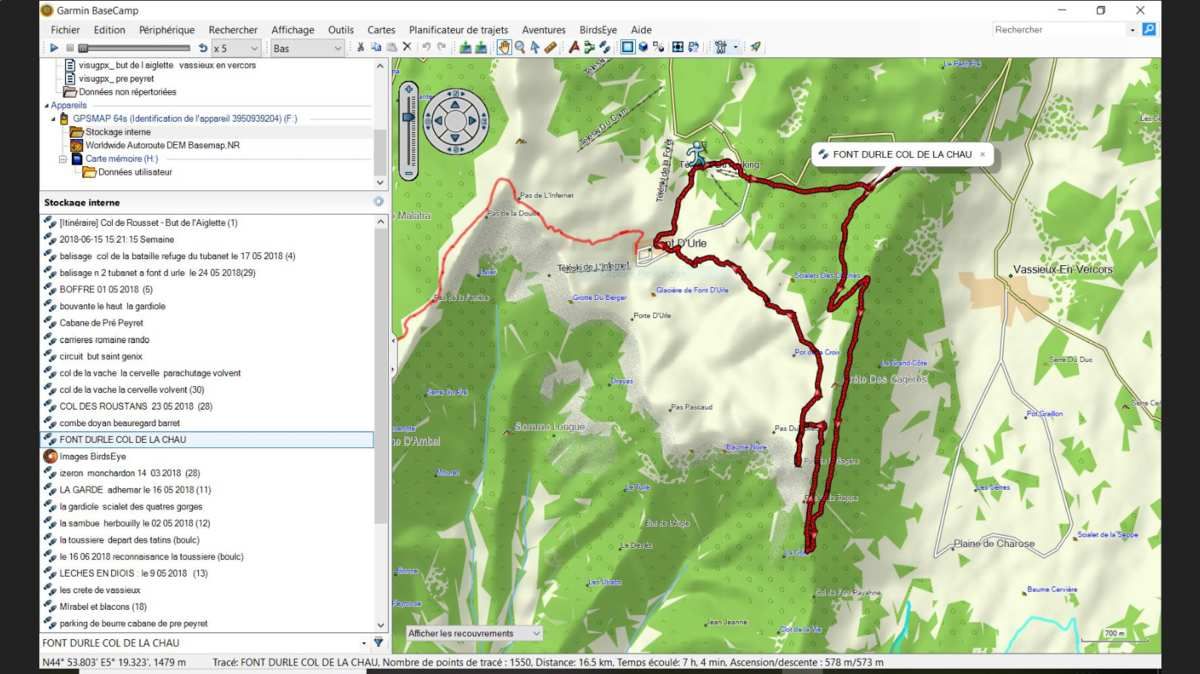The width and height of the screenshot is (1200, 674).
Task: Select Stockage interne in the device tree
Action: (118, 132)
